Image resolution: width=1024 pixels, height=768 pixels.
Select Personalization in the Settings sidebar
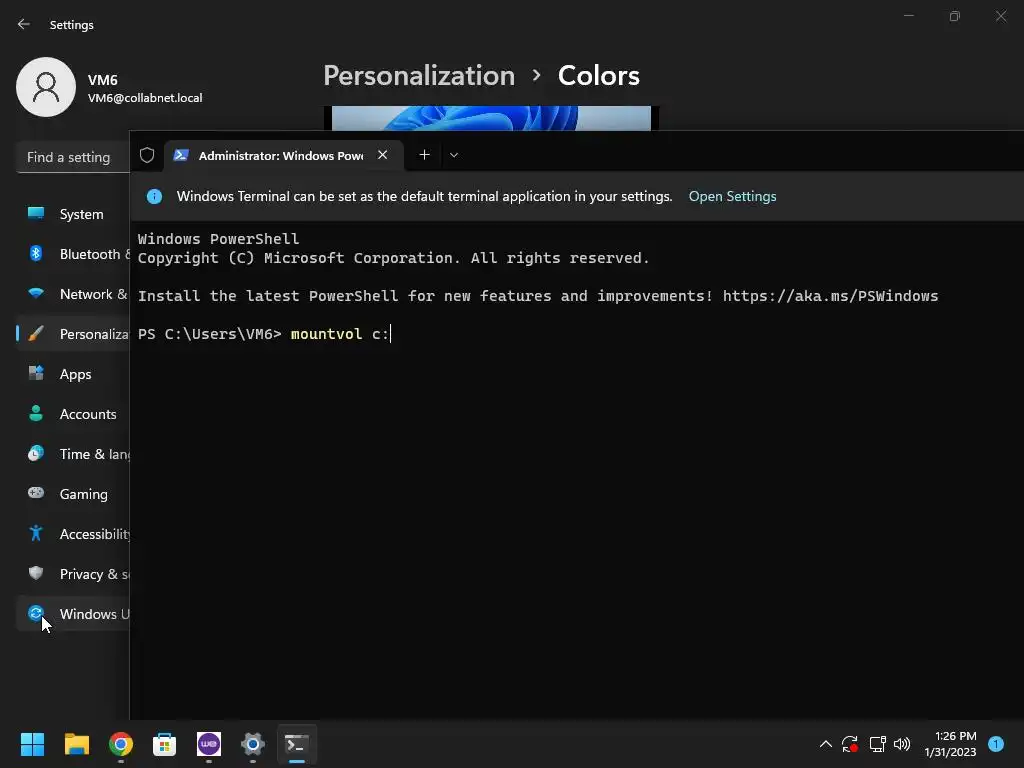pos(72,334)
